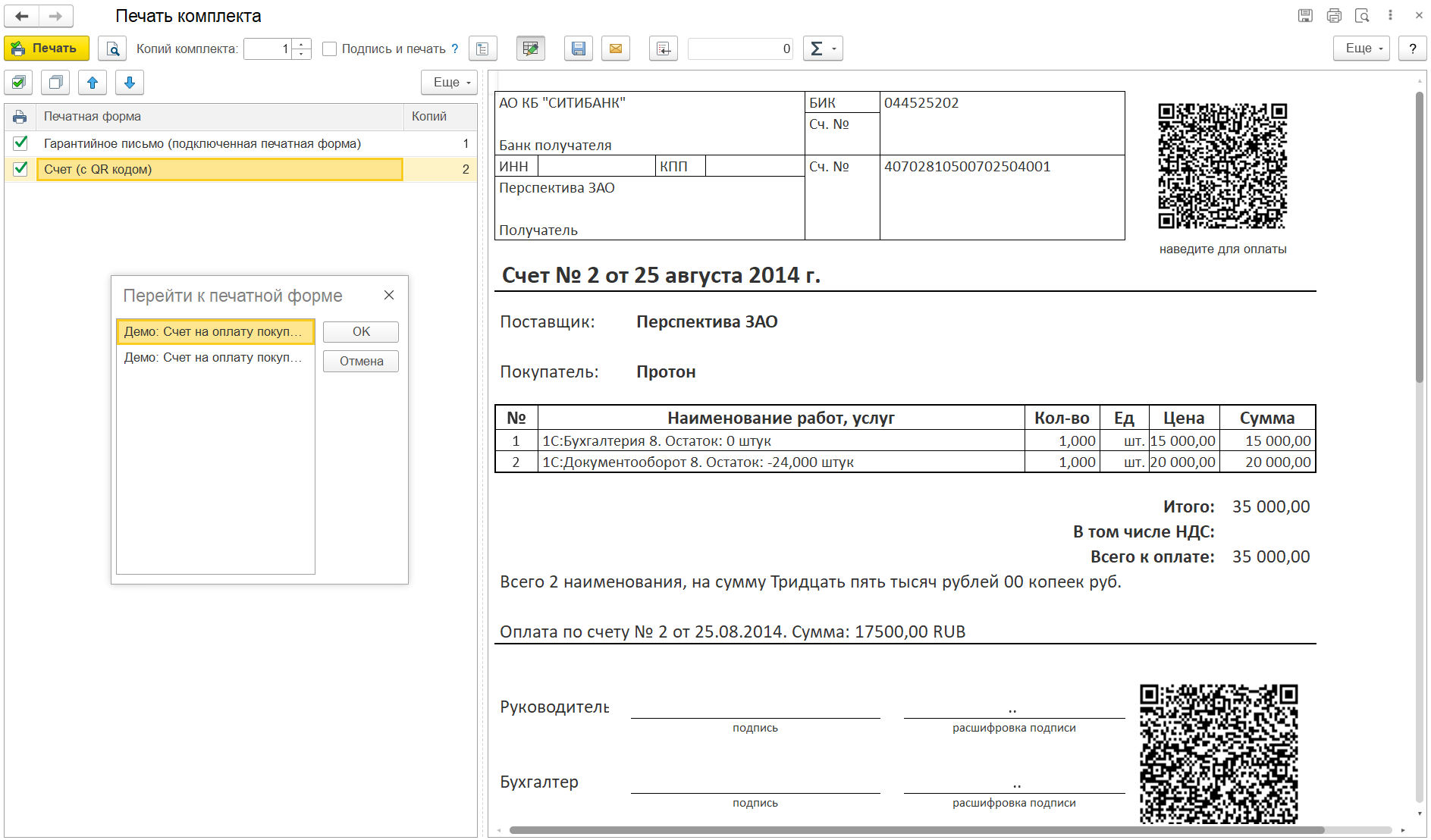1431x840 pixels.
Task: Click the yellow Печать button
Action: (46, 49)
